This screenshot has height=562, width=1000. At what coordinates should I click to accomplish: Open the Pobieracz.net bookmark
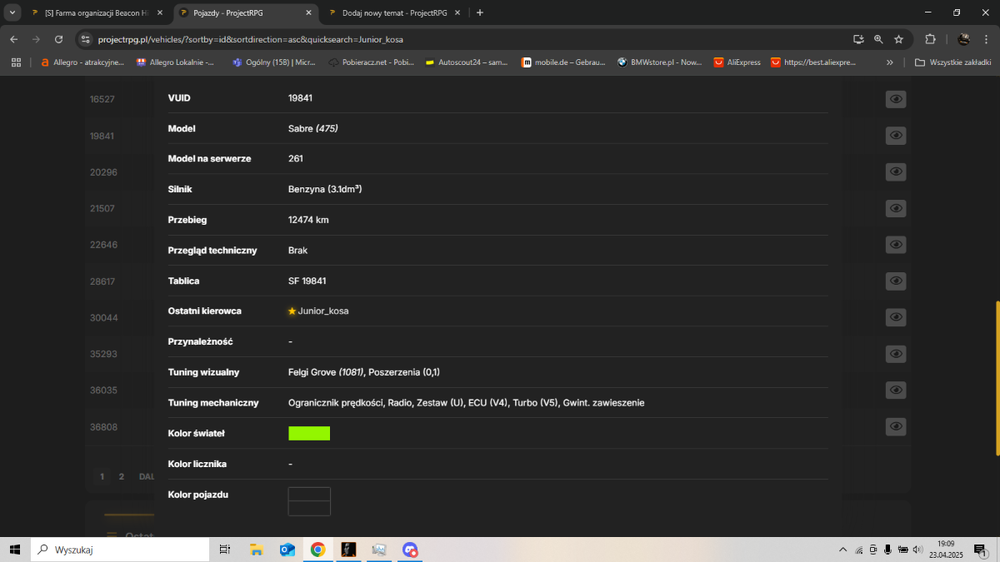[371, 63]
